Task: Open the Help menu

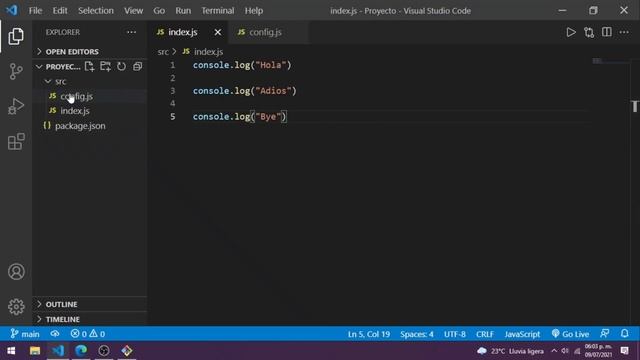Action: point(253,11)
